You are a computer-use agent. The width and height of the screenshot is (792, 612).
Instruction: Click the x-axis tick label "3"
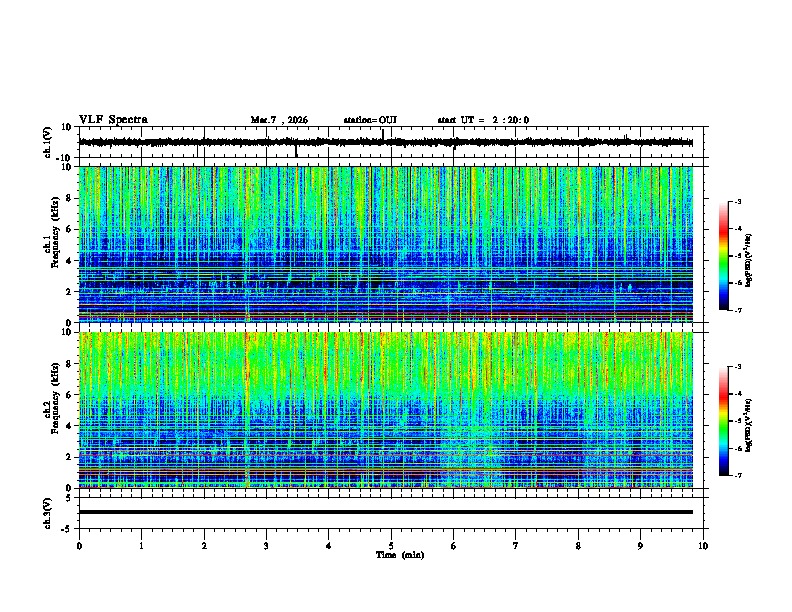266,546
